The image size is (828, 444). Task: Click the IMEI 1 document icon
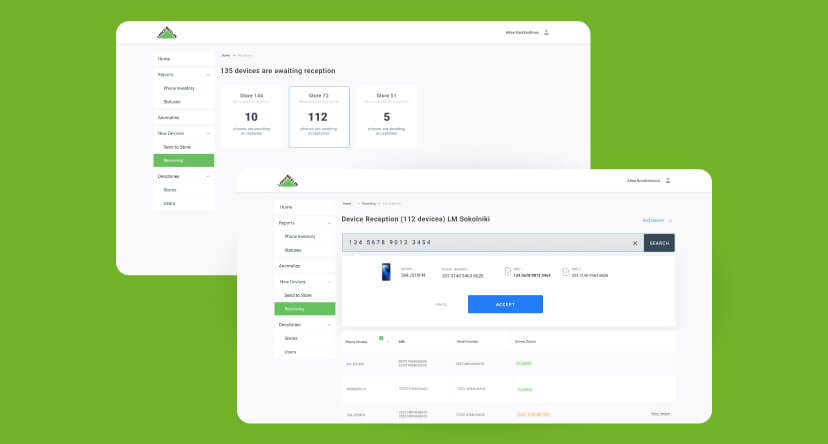508,271
